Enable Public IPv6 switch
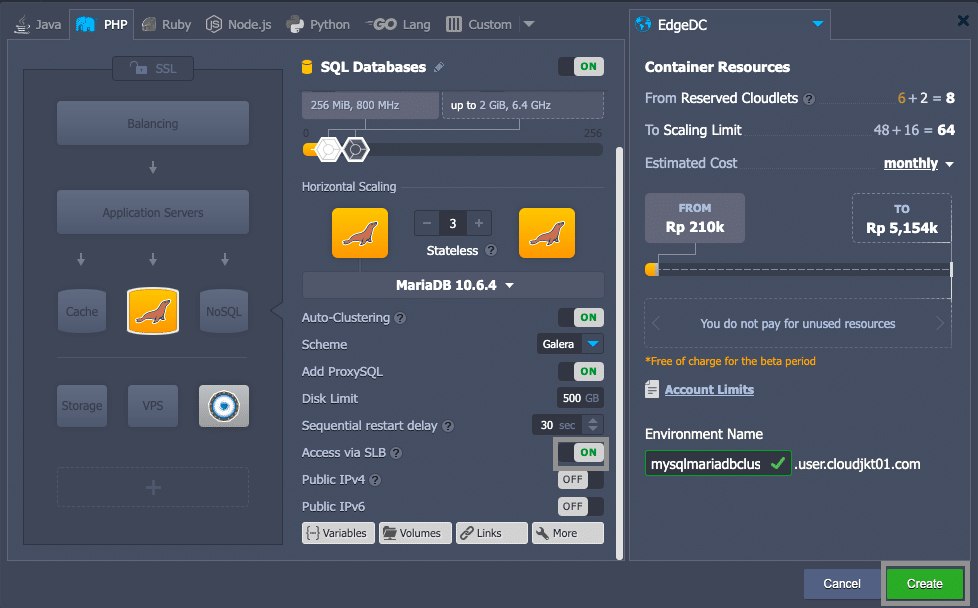 581,506
